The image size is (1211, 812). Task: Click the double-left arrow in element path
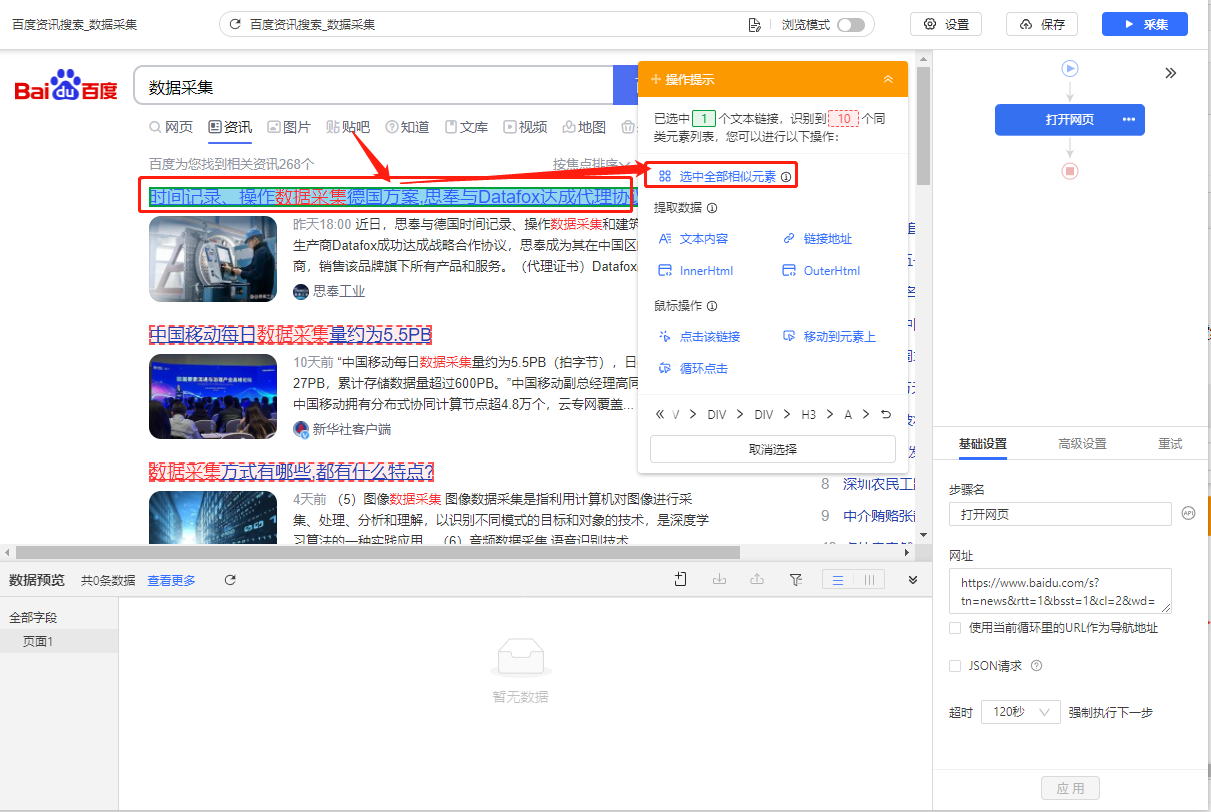(x=659, y=414)
